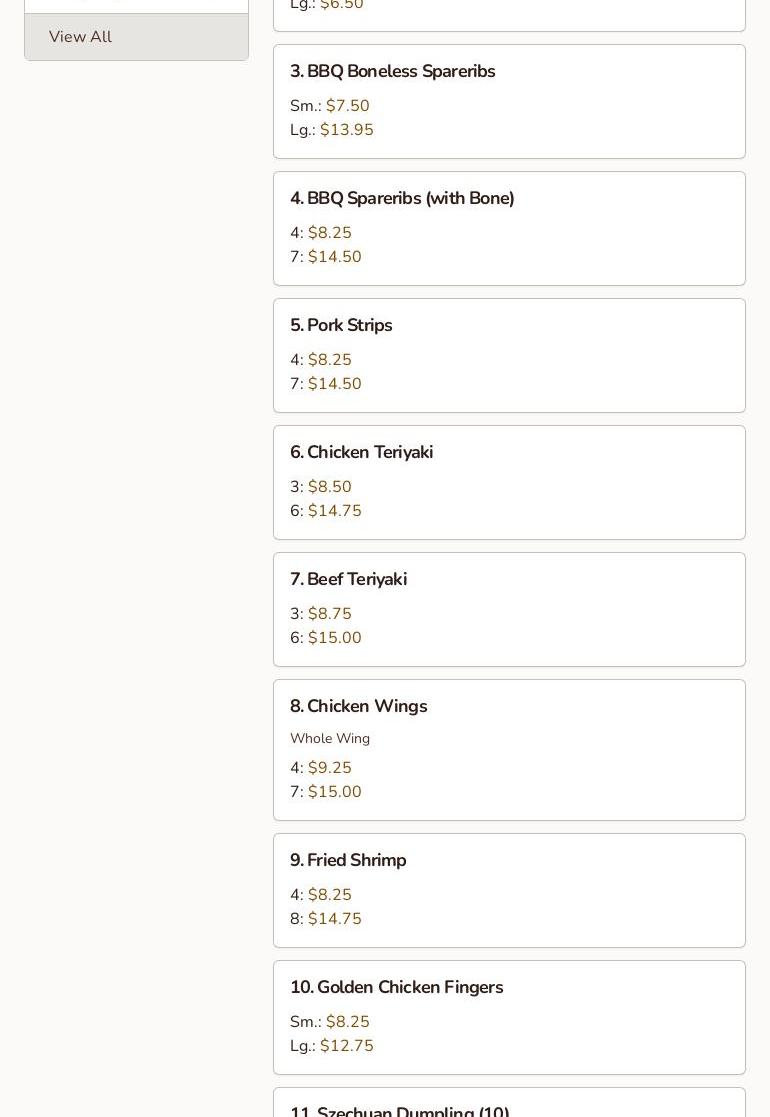770x1117 pixels.
Task: Select the $14.75 six-piece Chicken Teriyaki option
Action: coord(334,511)
